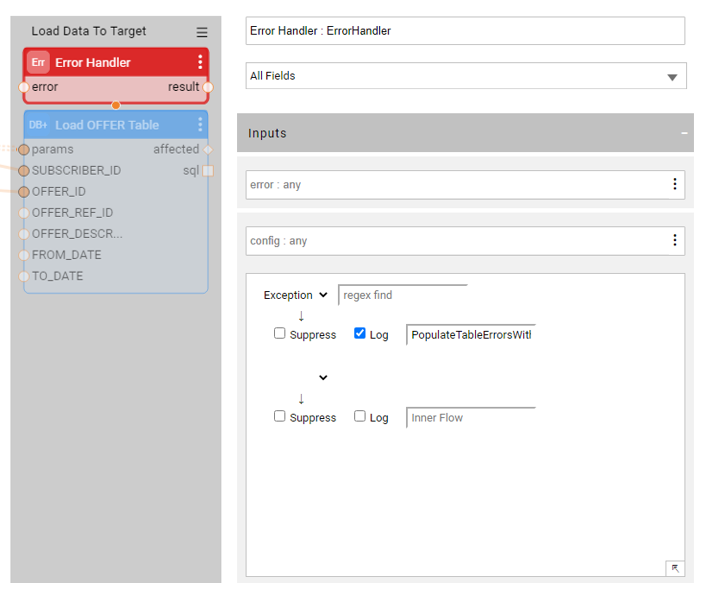705x593 pixels.
Task: Open the Load Data To Target hamburger menu
Action: pyautogui.click(x=202, y=32)
